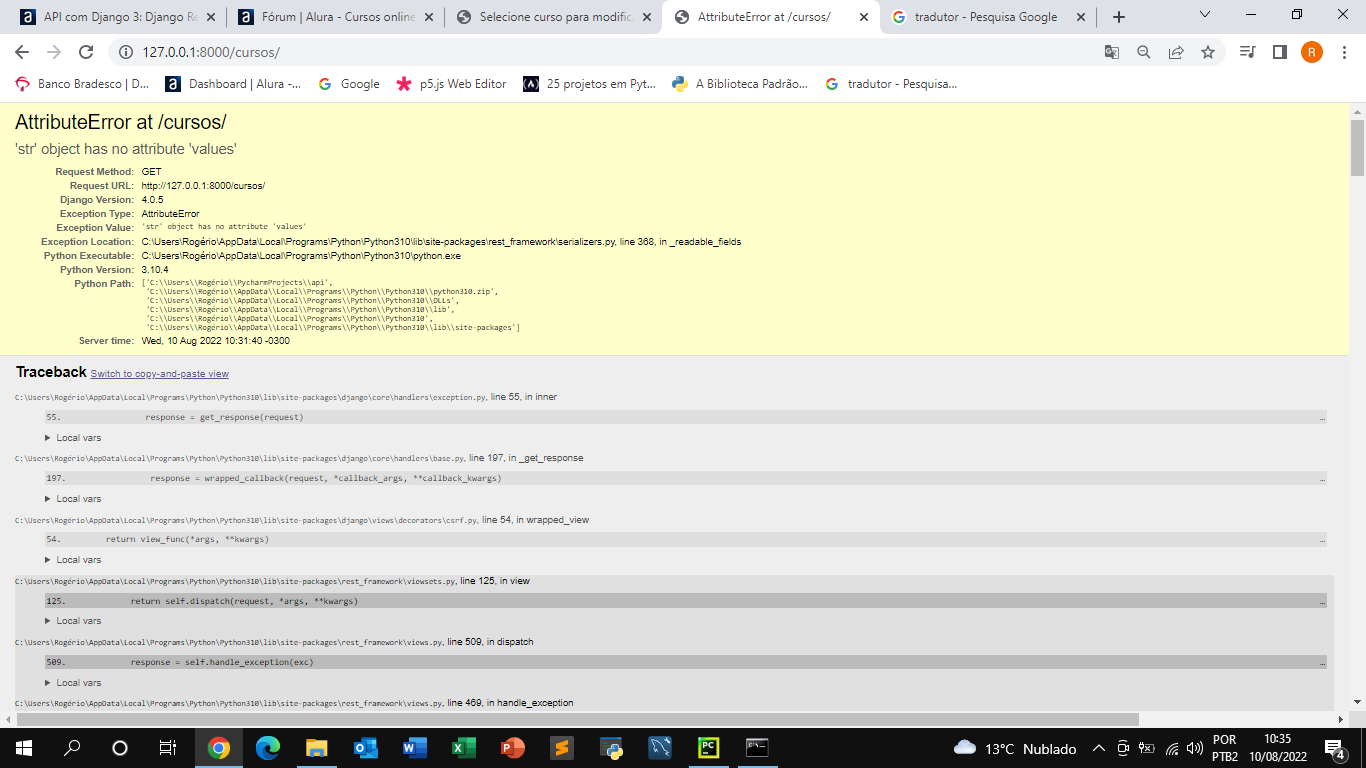Open the weather widget 13°C Nublado

[1015, 748]
